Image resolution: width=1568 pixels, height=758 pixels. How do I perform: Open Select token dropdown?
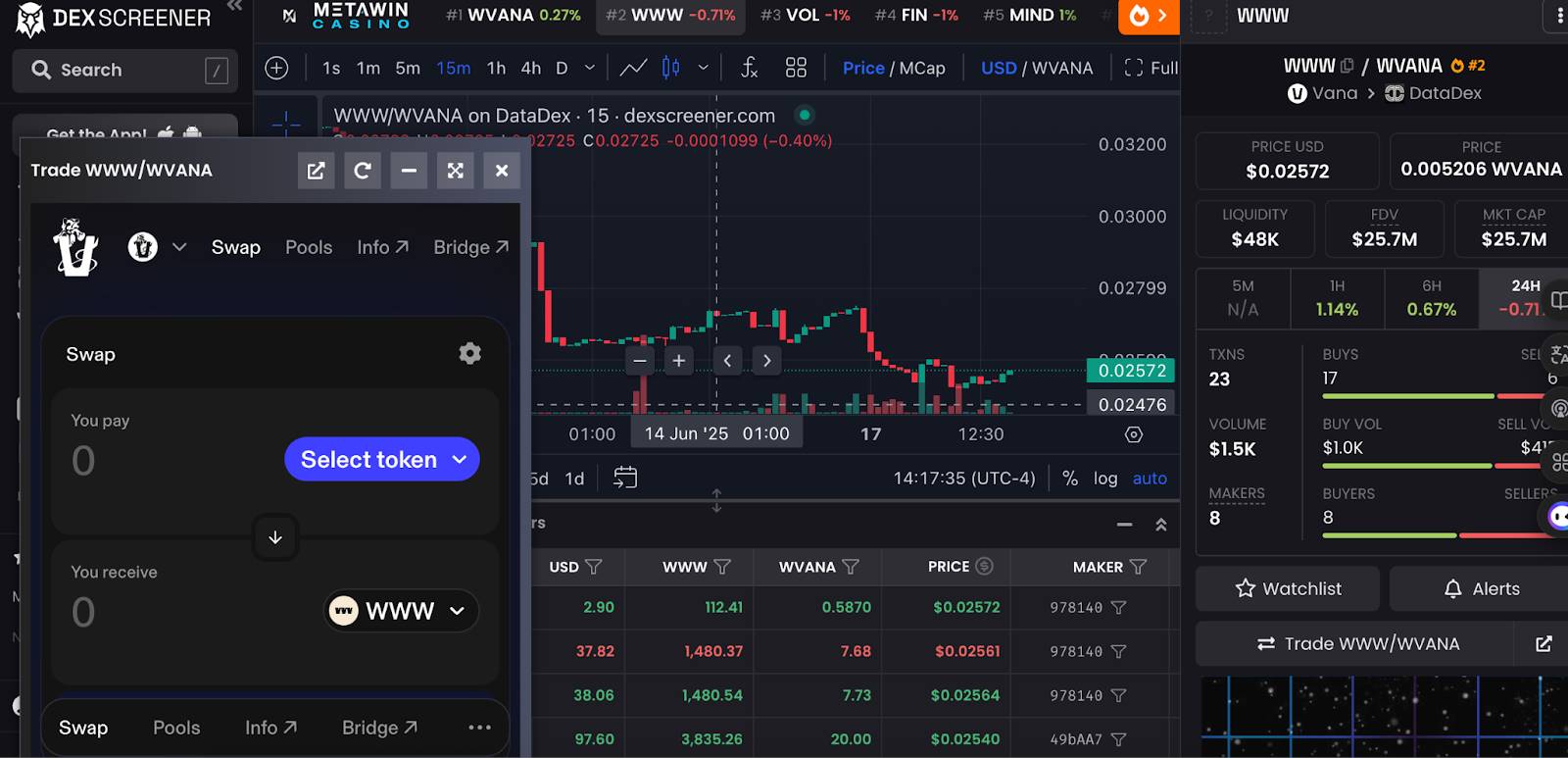pyautogui.click(x=382, y=459)
